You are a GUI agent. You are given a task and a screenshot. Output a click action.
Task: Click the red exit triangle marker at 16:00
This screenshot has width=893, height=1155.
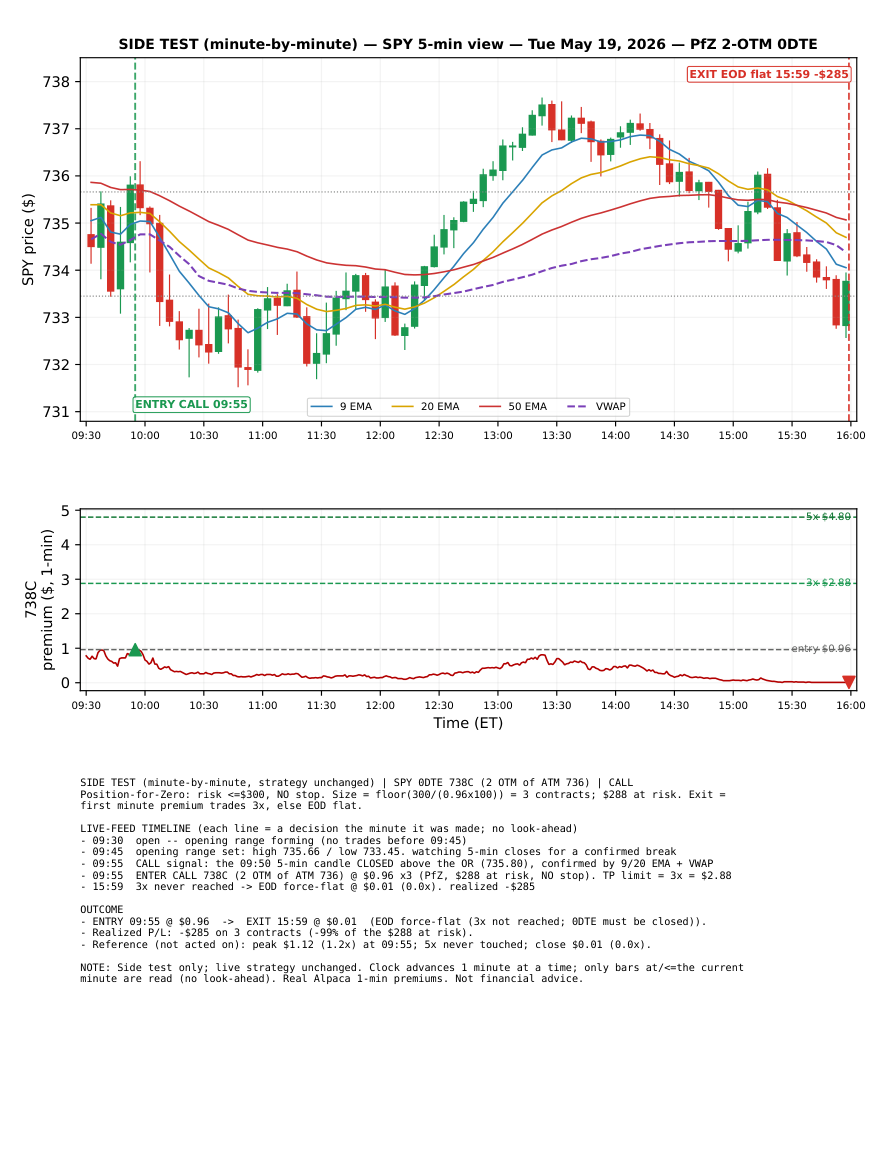point(849,682)
